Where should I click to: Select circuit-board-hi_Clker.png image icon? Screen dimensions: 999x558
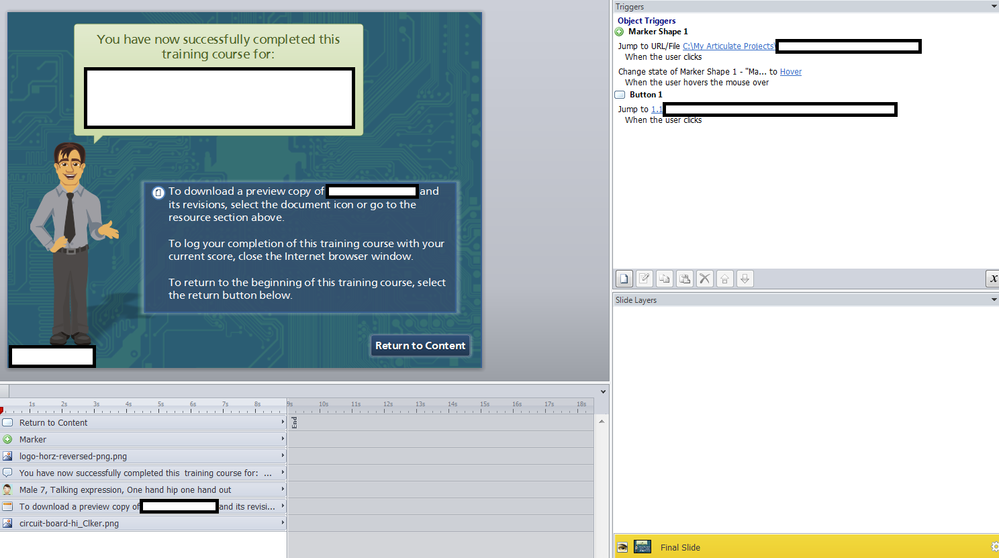pyautogui.click(x=8, y=523)
